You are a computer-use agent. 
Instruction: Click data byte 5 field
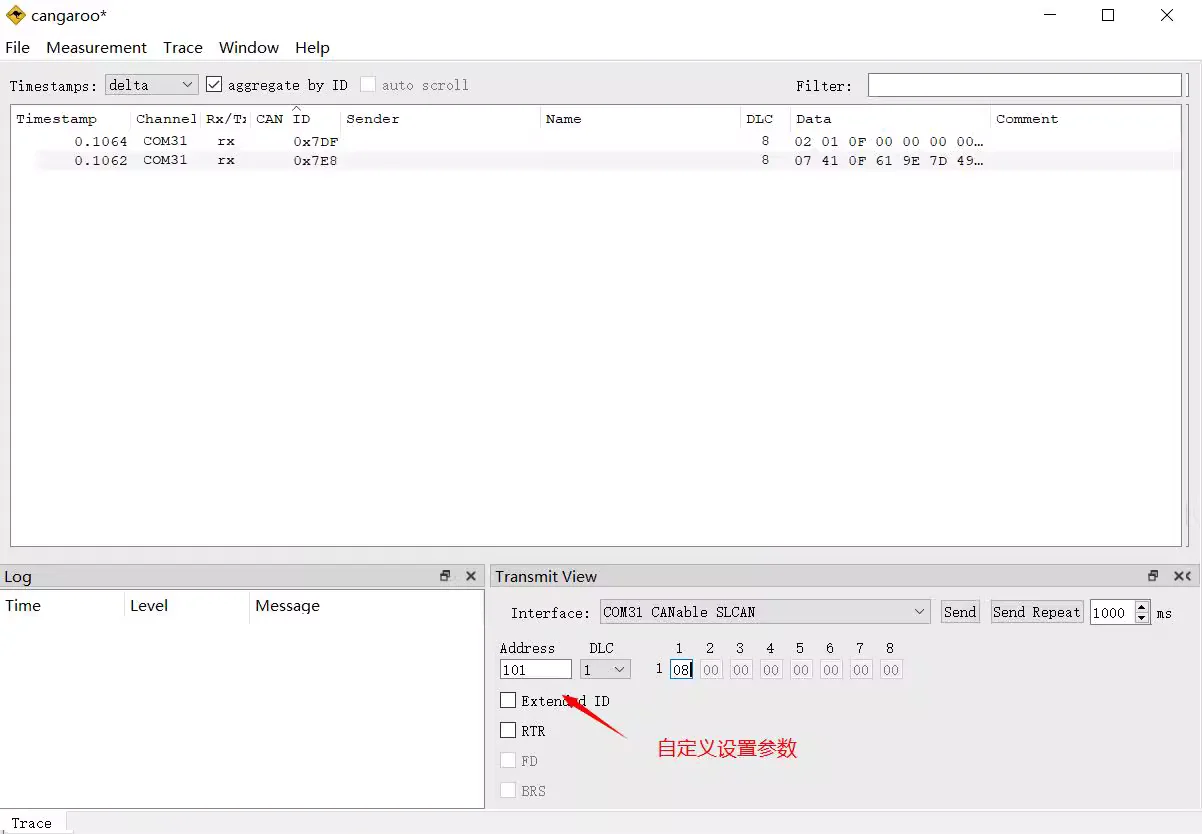click(x=801, y=669)
